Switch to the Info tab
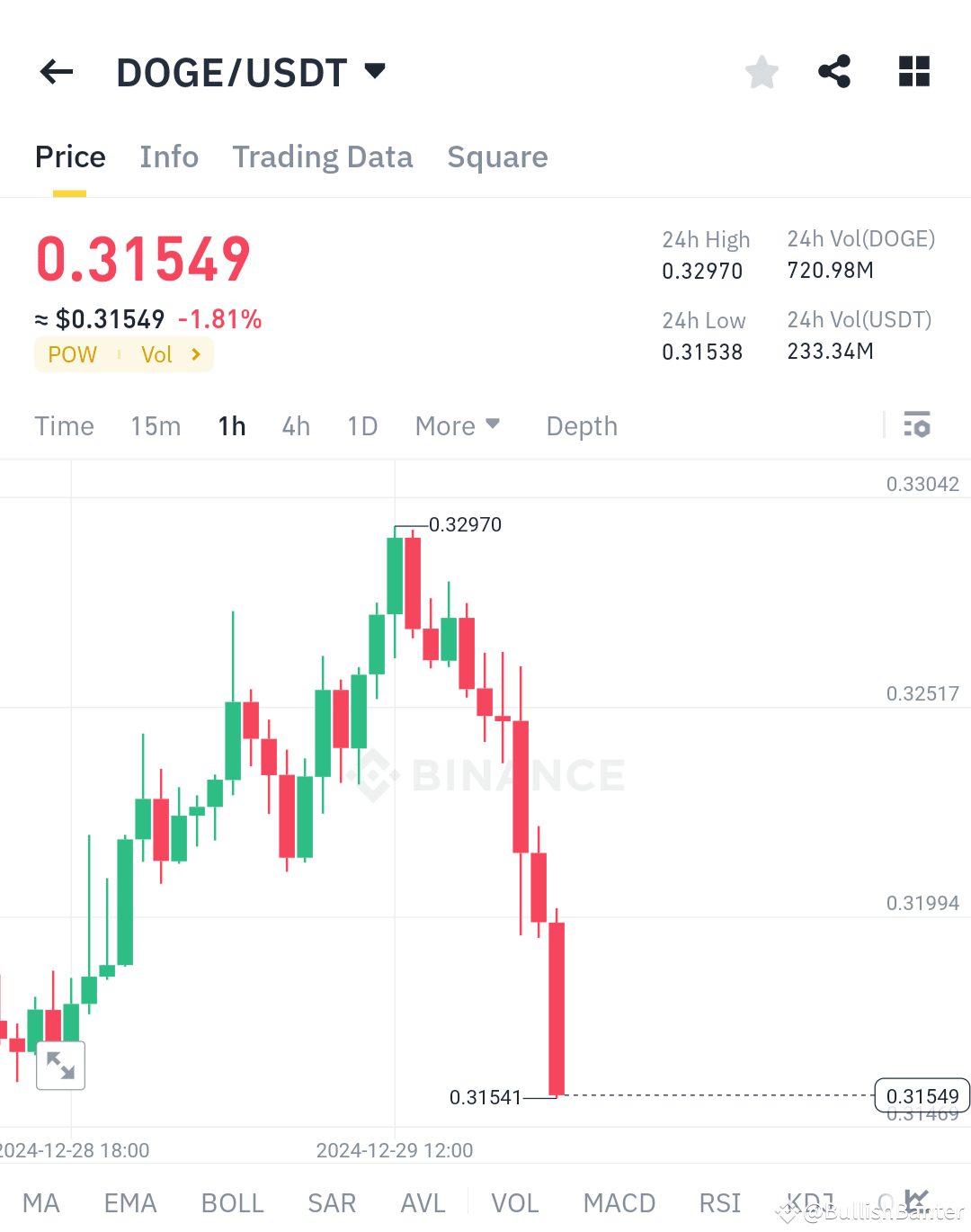 click(169, 156)
